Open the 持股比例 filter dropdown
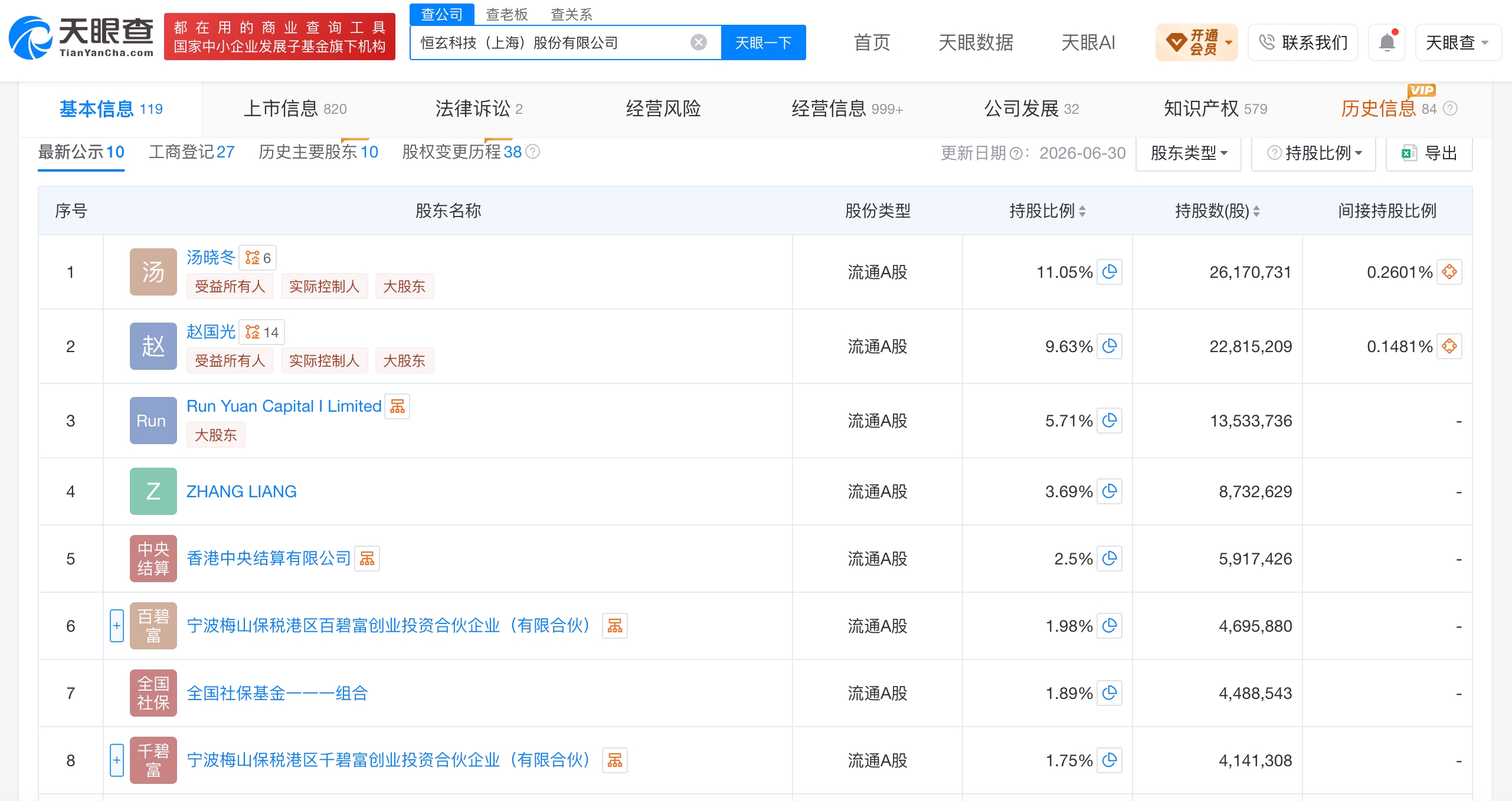This screenshot has height=801, width=1512. click(x=1314, y=153)
